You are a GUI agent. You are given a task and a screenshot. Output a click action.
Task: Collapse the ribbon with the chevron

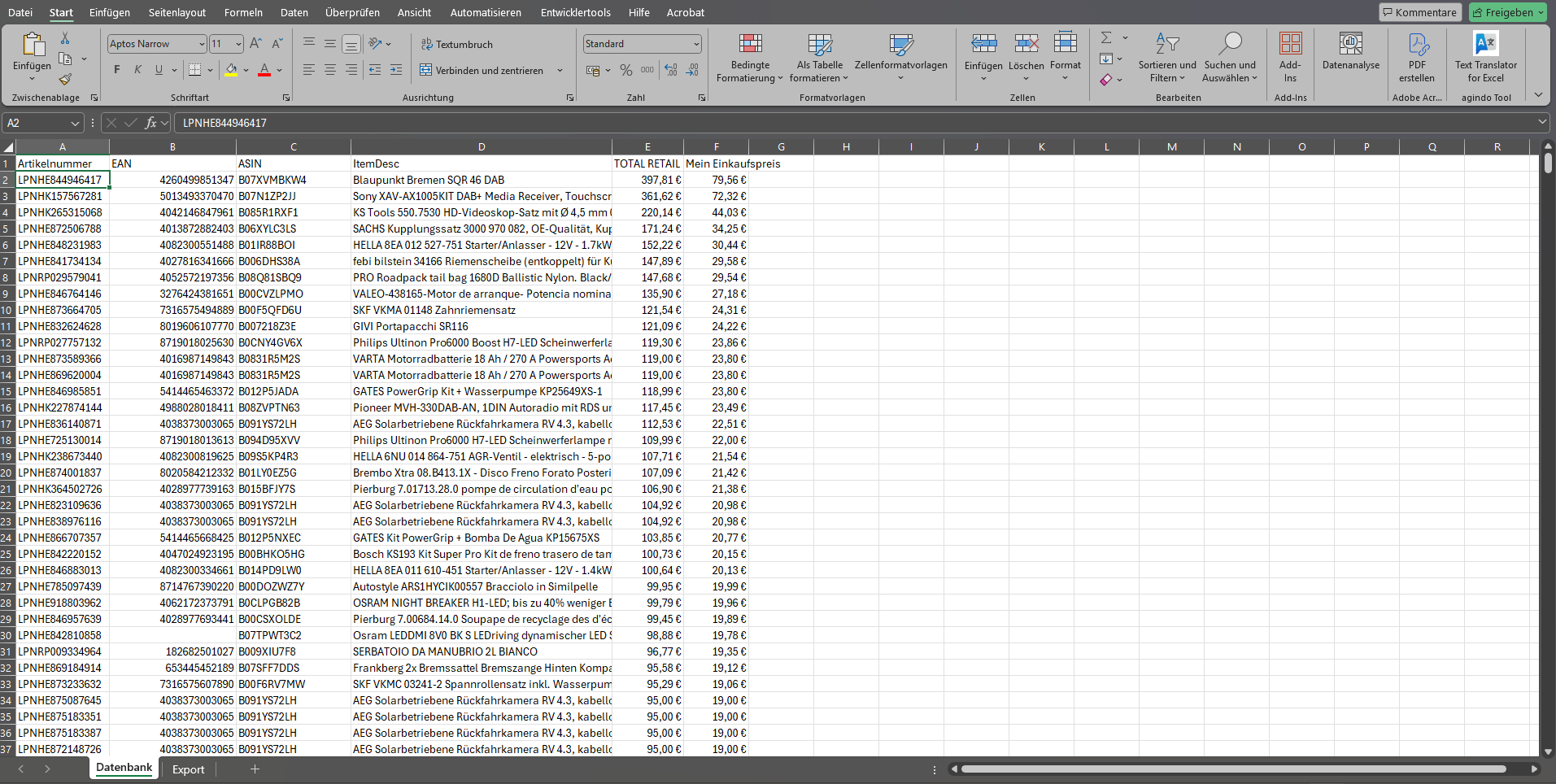1538,95
